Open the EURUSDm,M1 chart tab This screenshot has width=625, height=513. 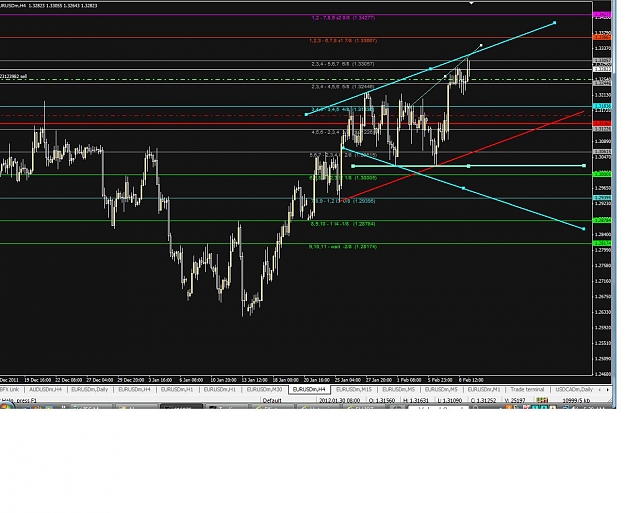pos(484,389)
